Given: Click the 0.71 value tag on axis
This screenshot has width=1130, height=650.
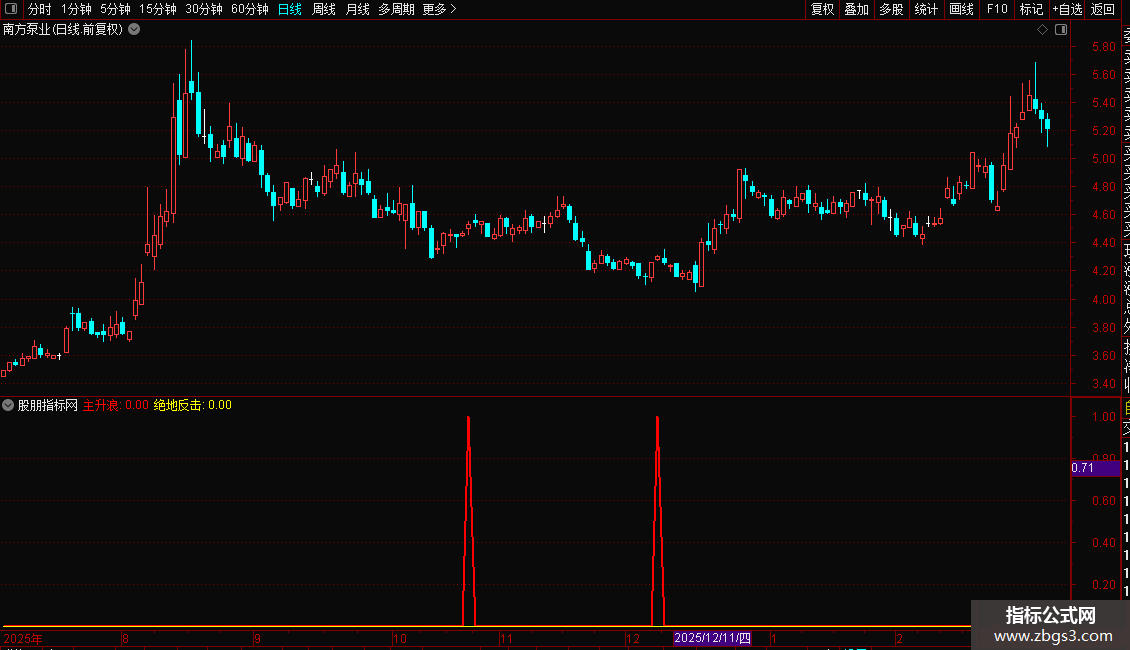Looking at the screenshot, I should pyautogui.click(x=1095, y=468).
